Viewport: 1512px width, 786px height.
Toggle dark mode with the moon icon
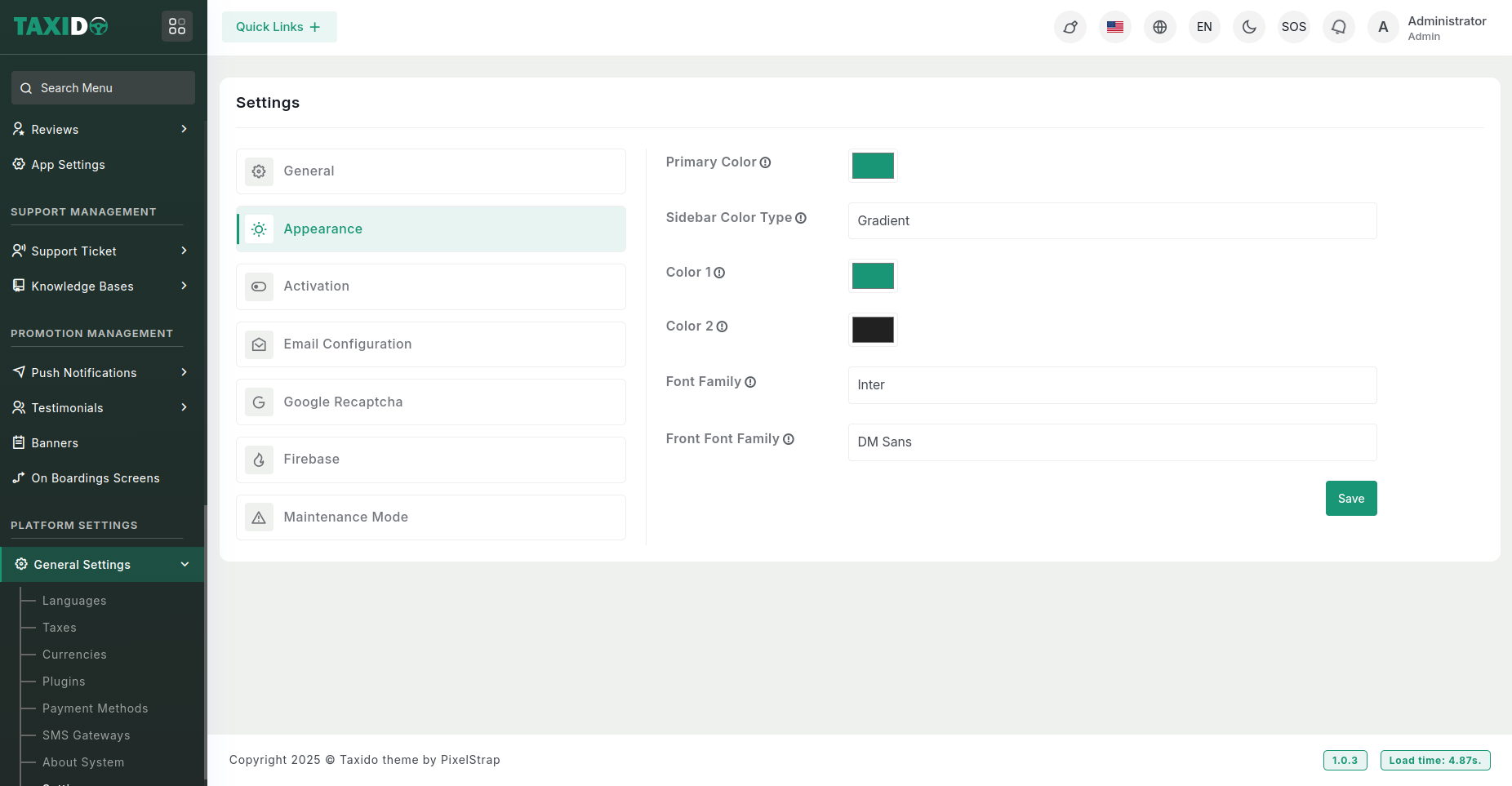coord(1248,27)
